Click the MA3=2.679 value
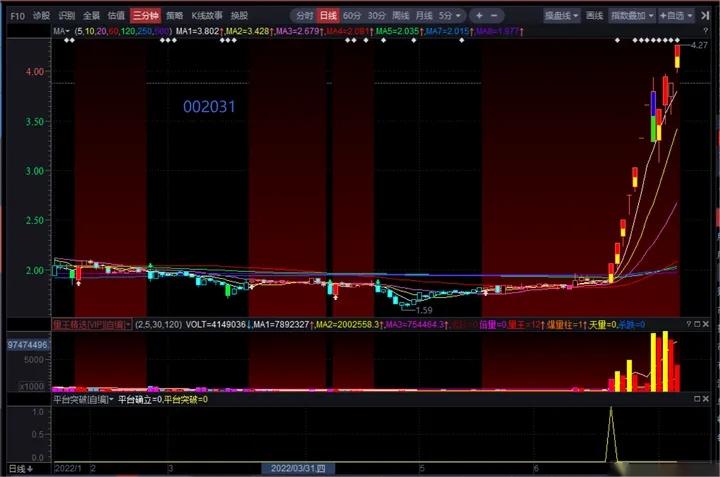The width and height of the screenshot is (720, 477). 298,31
